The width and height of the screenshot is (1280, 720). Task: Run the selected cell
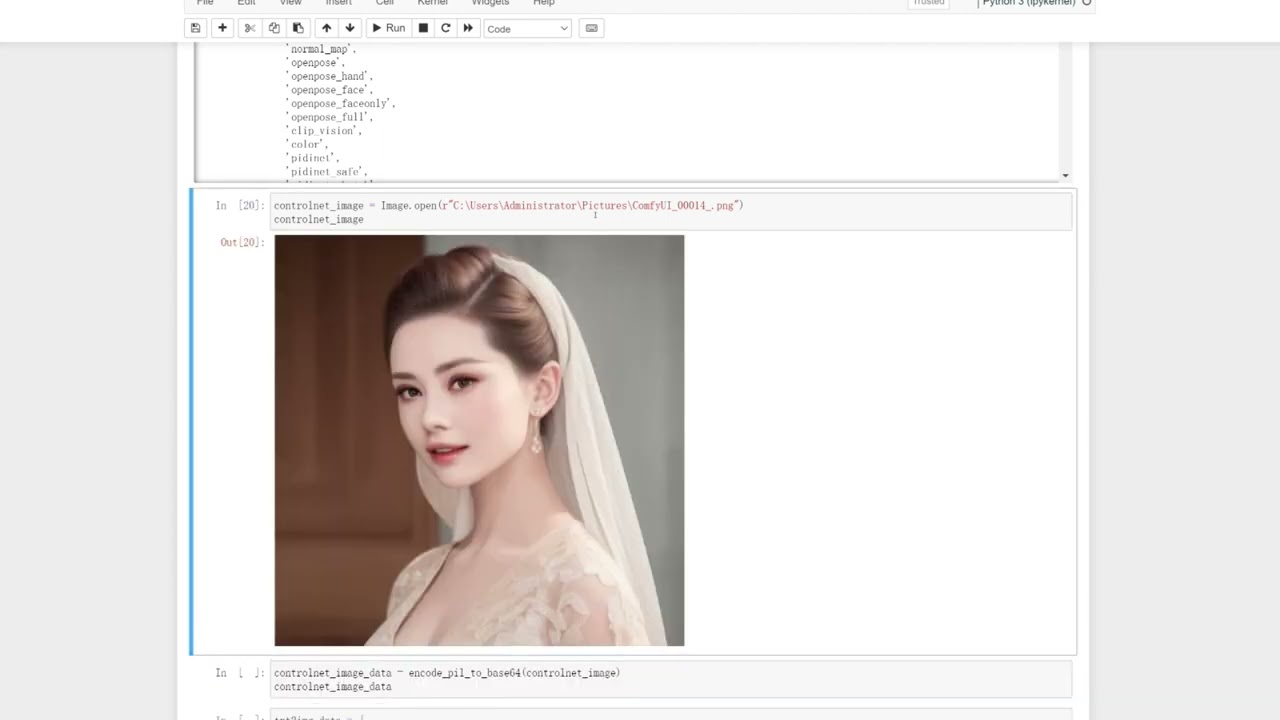(388, 28)
